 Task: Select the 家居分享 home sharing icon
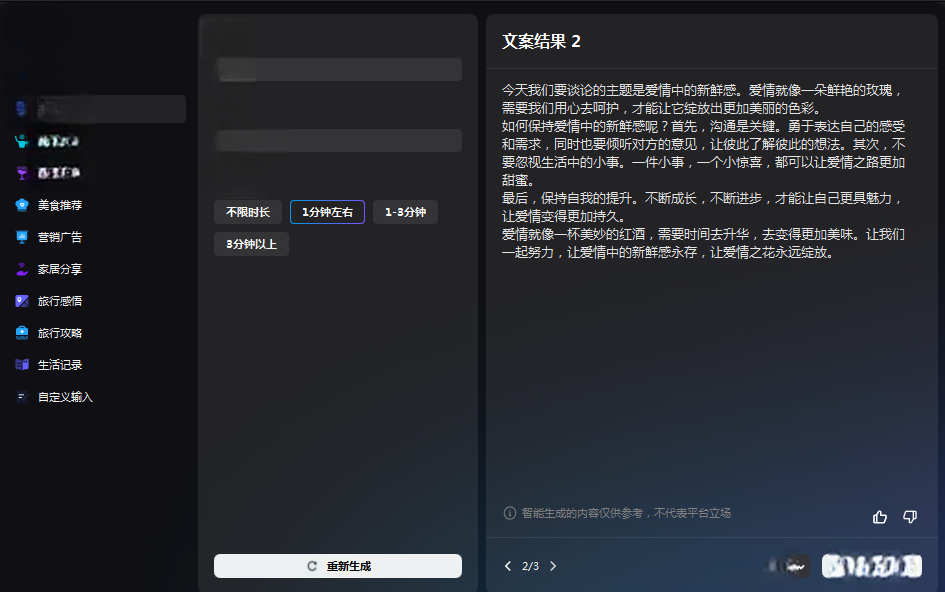22,269
